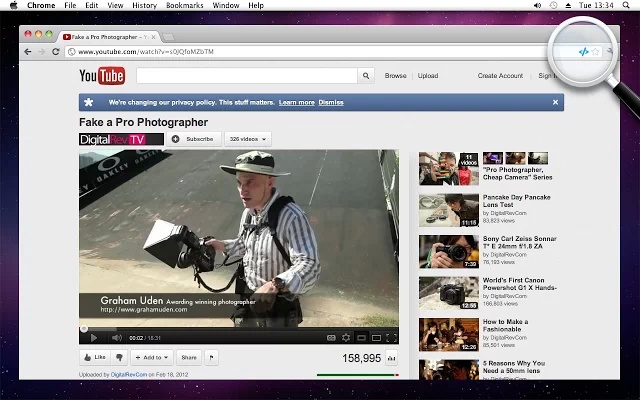640x400 pixels.
Task: Click the eject icon in menu bar
Action: coord(568,5)
